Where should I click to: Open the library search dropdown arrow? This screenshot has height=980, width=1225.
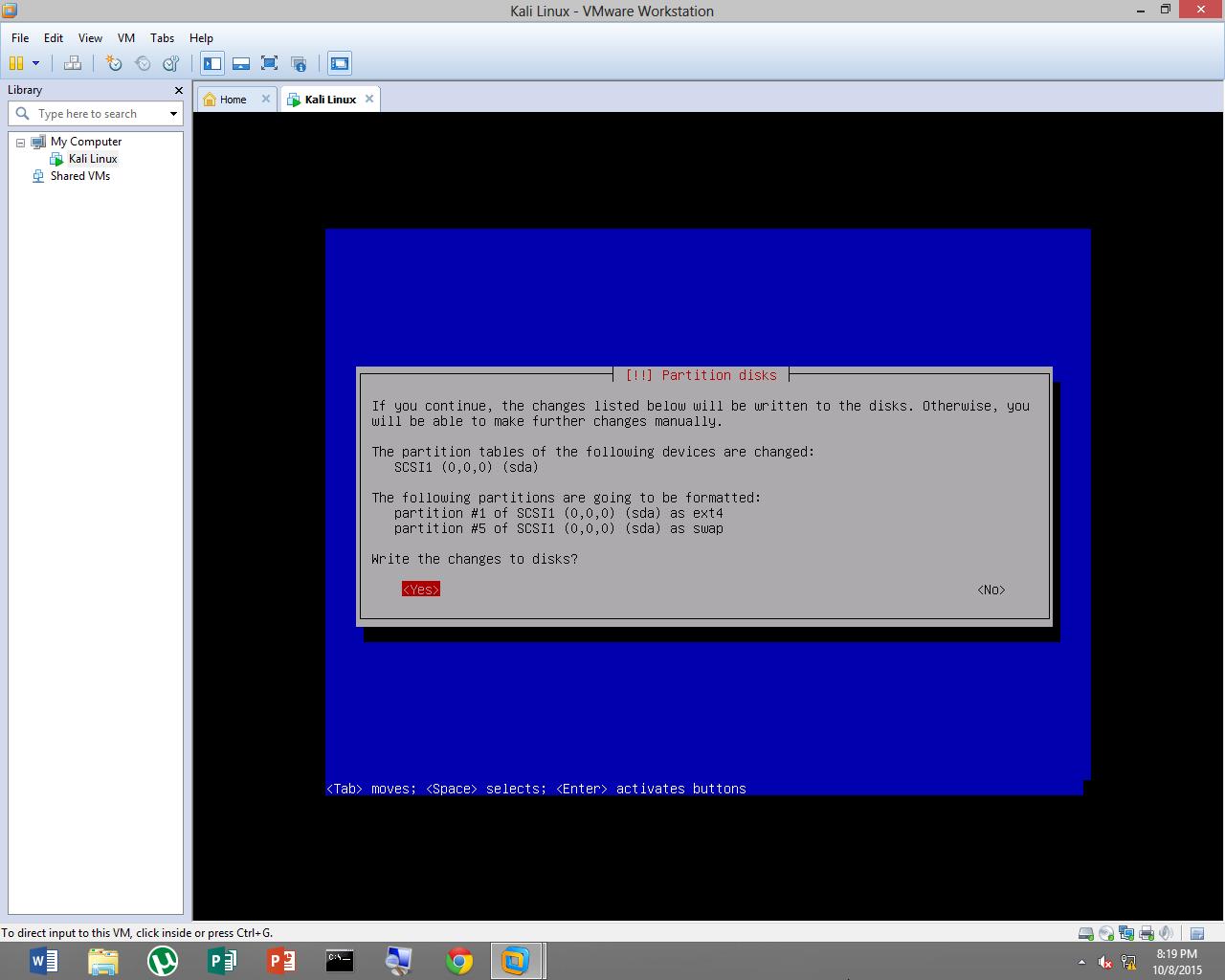[173, 114]
